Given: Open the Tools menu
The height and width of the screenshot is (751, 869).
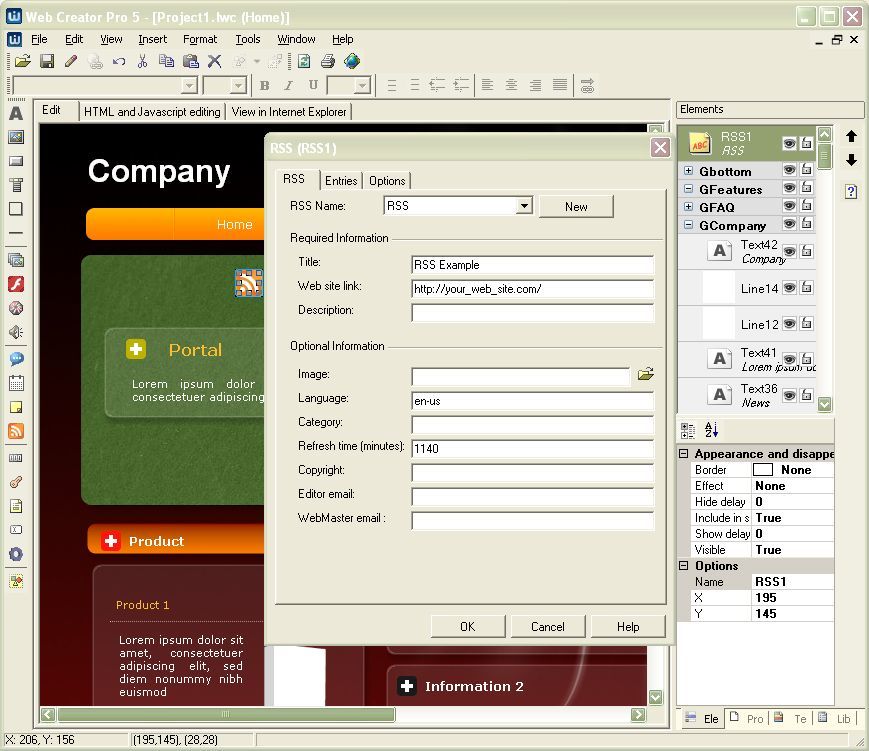Looking at the screenshot, I should point(248,39).
